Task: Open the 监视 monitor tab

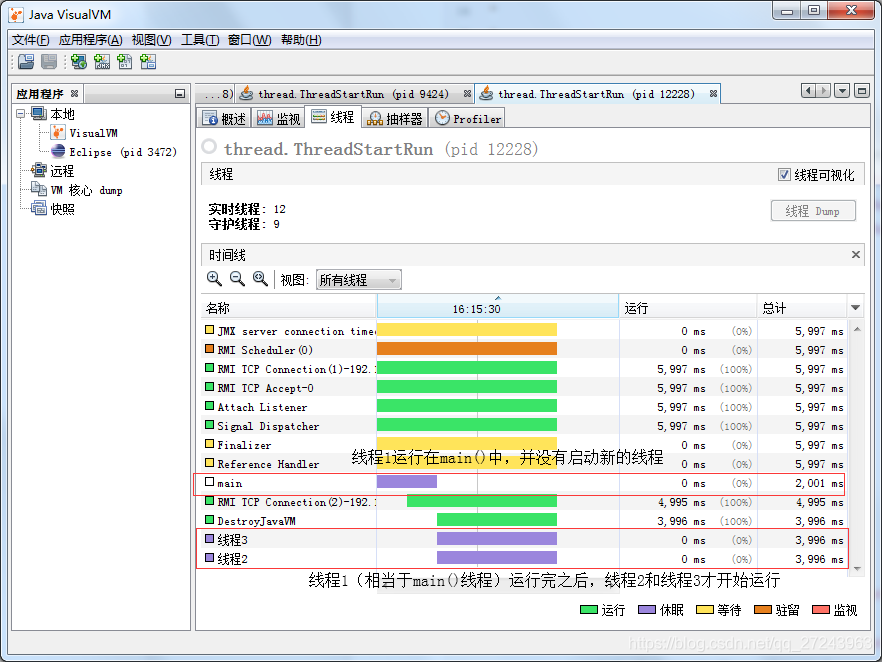Action: (280, 119)
